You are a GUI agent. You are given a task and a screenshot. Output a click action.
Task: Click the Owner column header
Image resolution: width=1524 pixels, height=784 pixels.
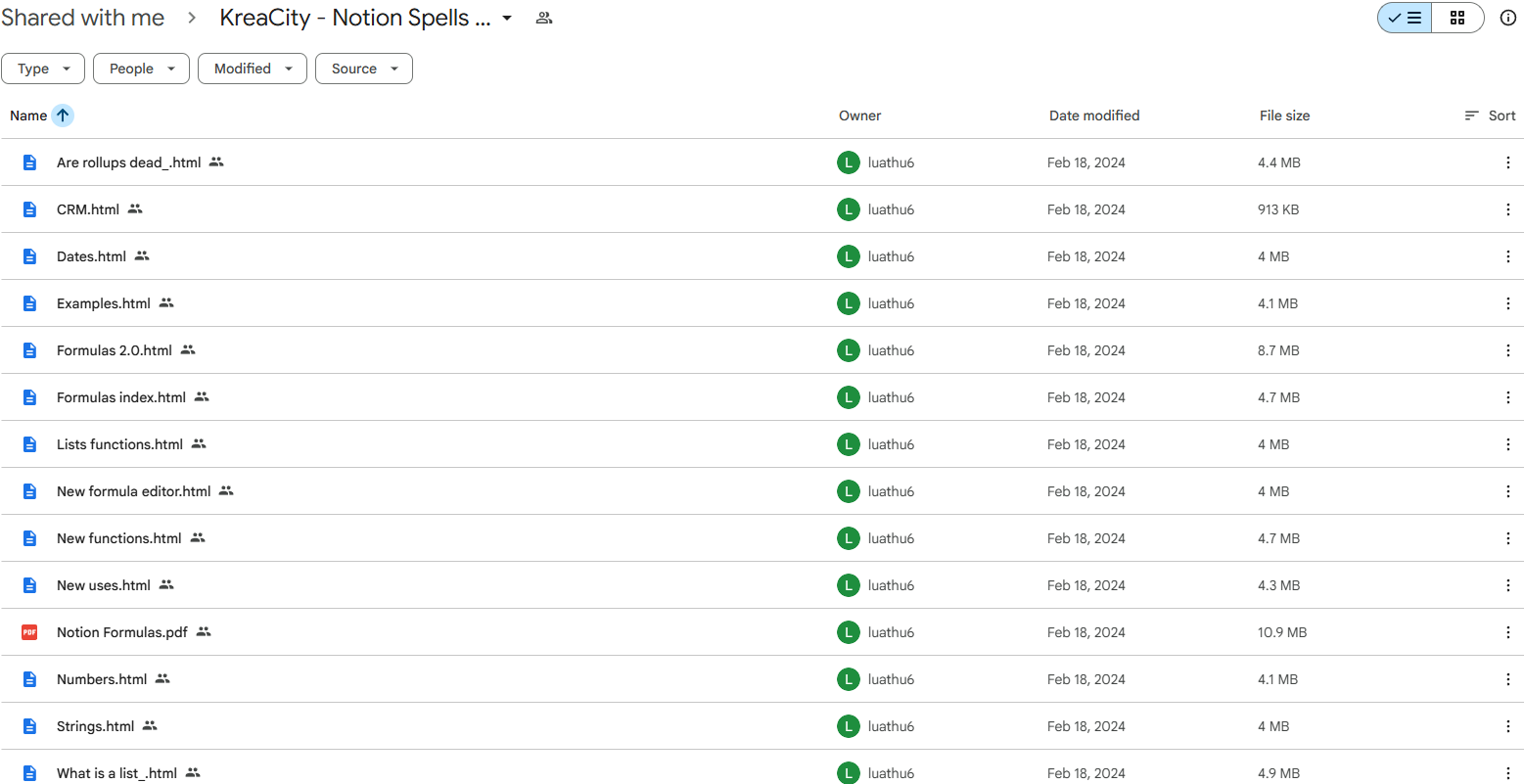(859, 115)
